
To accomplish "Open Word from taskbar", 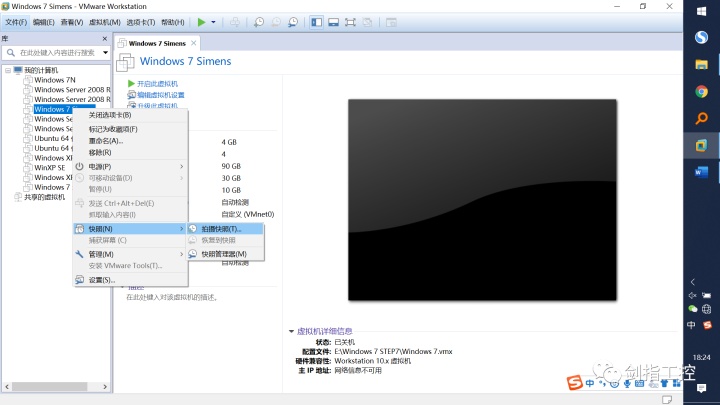I will [701, 172].
